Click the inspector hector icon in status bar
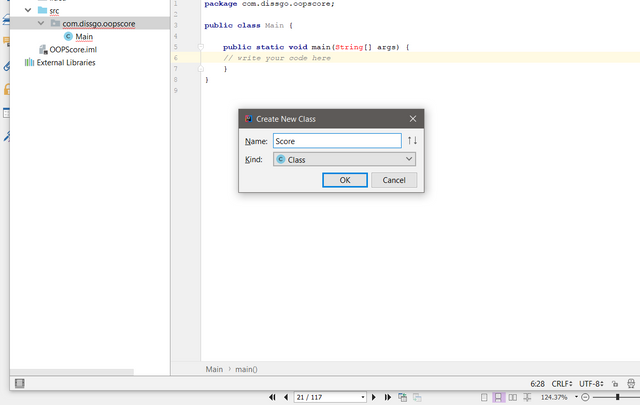The image size is (640, 405). pyautogui.click(x=631, y=383)
